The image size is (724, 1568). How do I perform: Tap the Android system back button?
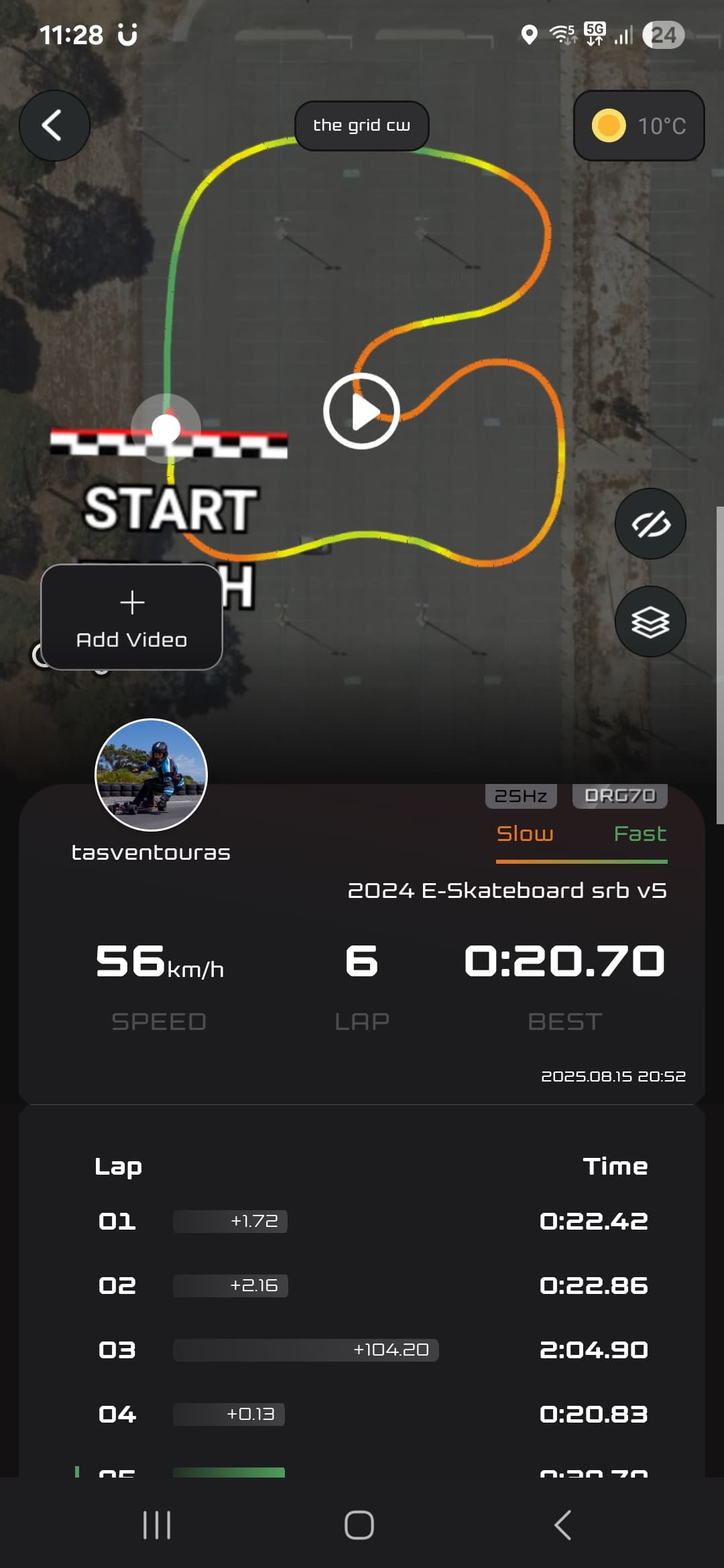pyautogui.click(x=563, y=1525)
